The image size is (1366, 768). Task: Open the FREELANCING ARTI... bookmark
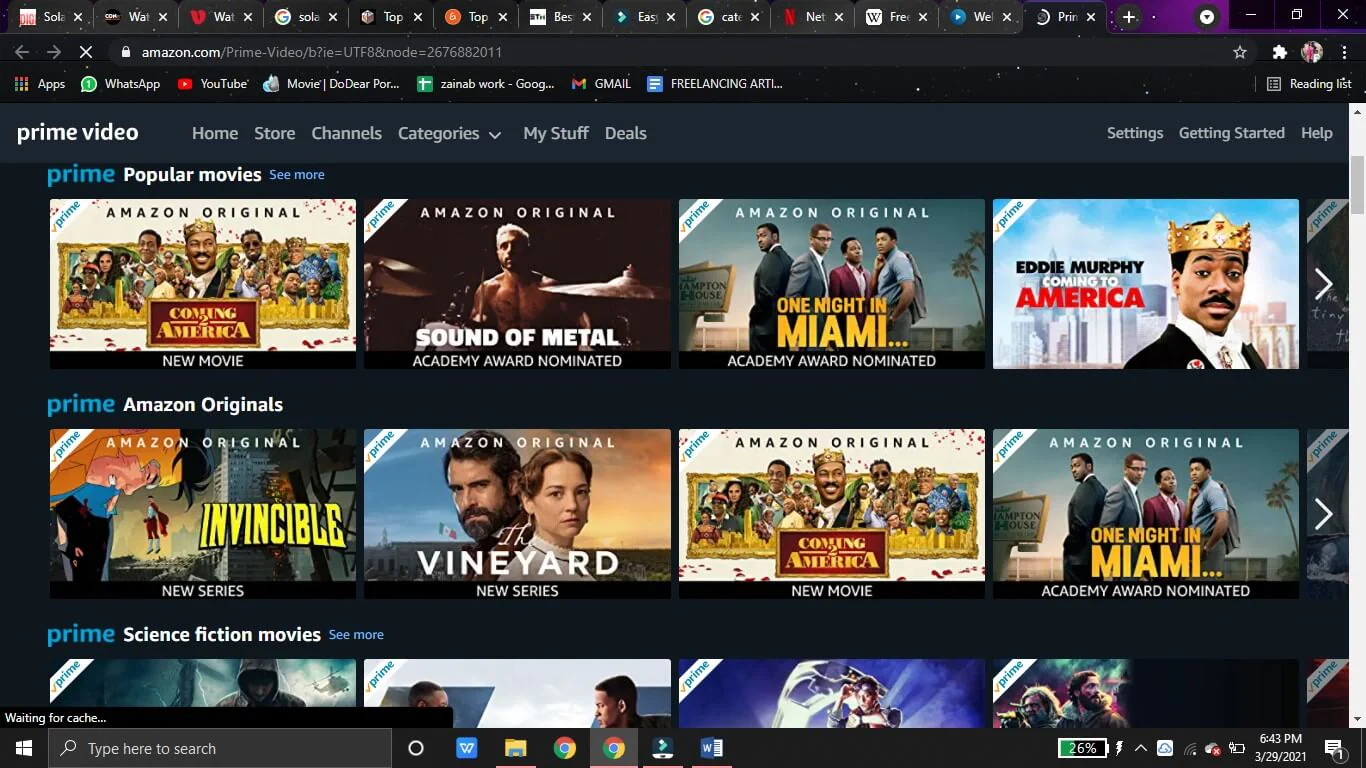point(715,84)
